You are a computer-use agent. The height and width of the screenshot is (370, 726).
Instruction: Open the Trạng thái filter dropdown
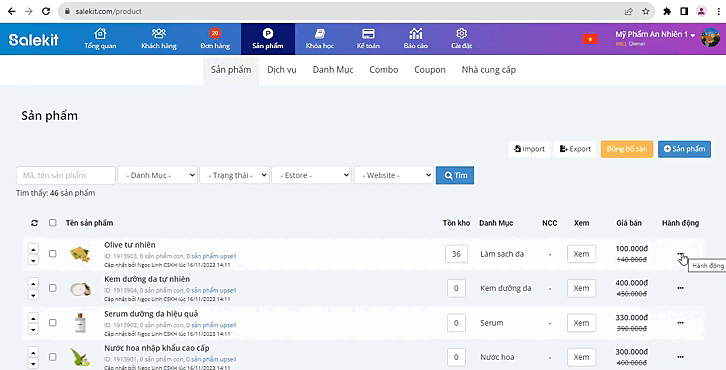coord(234,176)
